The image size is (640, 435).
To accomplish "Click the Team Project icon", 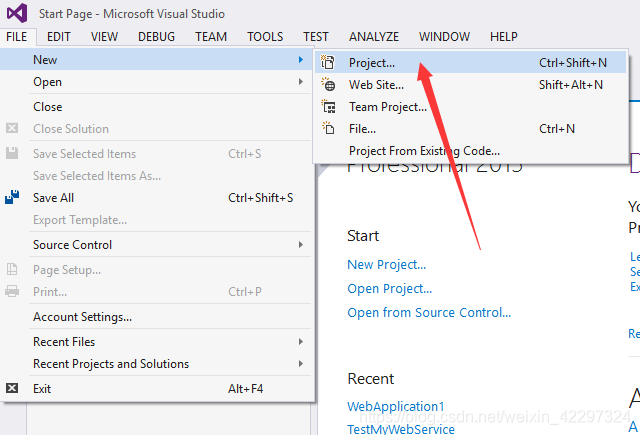I will point(328,107).
